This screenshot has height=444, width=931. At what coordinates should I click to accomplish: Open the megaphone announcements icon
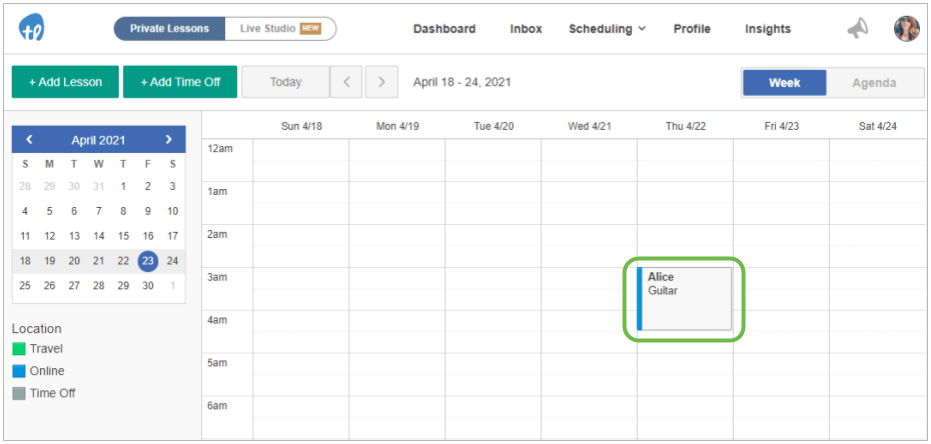pyautogui.click(x=857, y=28)
